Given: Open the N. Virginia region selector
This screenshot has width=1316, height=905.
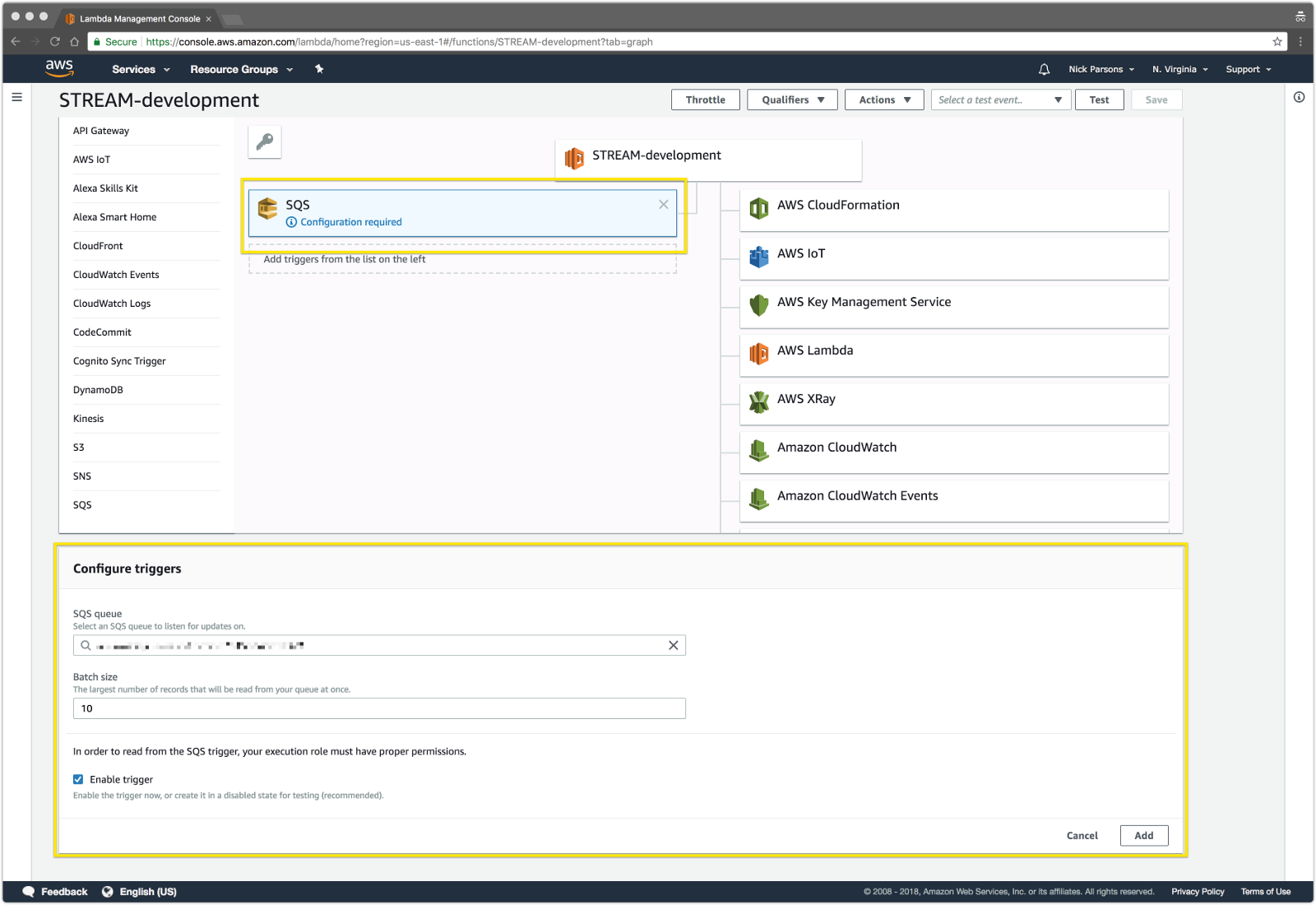Looking at the screenshot, I should pyautogui.click(x=1180, y=70).
